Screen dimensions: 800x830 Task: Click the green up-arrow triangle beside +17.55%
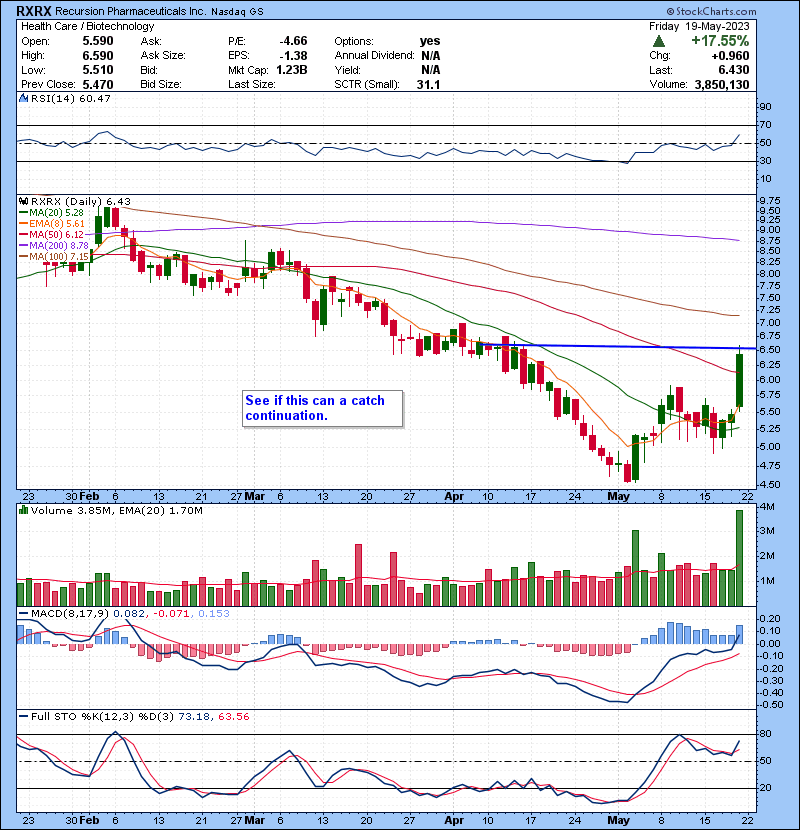pos(659,41)
